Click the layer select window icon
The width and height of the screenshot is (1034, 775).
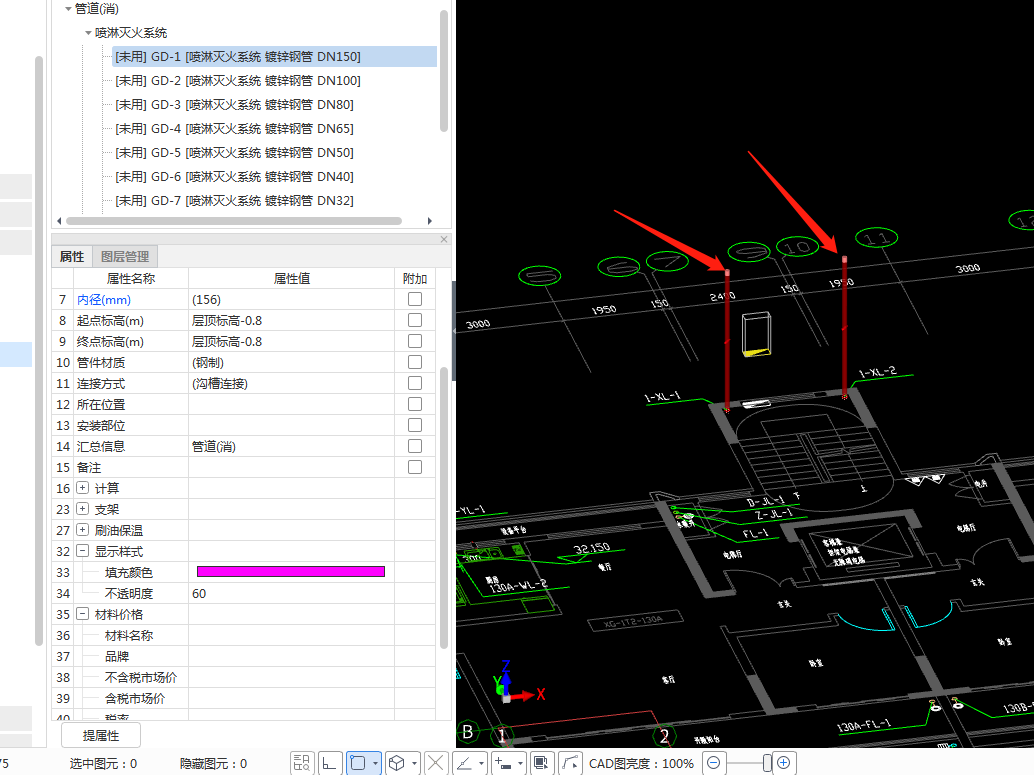tap(541, 763)
